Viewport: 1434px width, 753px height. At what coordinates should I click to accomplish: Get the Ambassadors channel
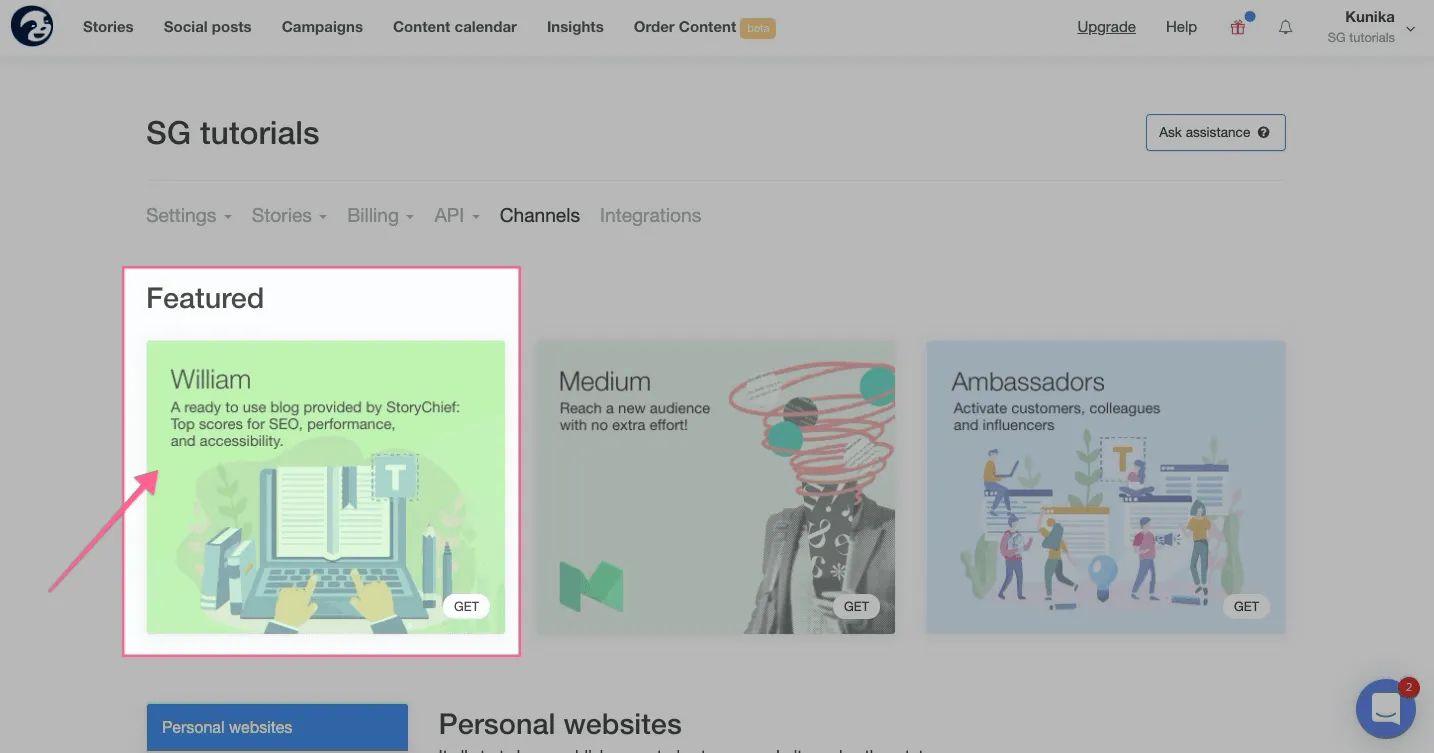[x=1246, y=606]
